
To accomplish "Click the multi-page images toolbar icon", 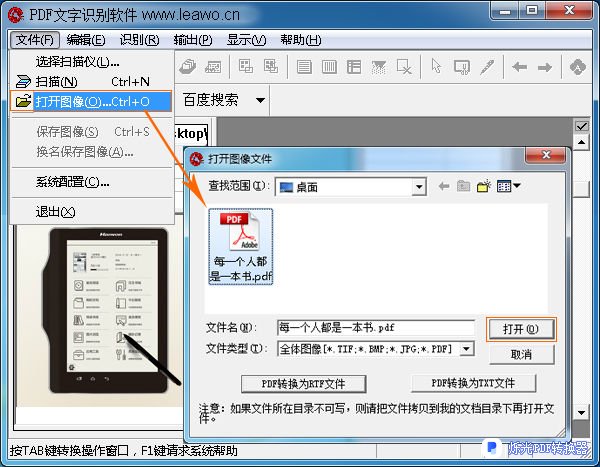I will point(188,67).
